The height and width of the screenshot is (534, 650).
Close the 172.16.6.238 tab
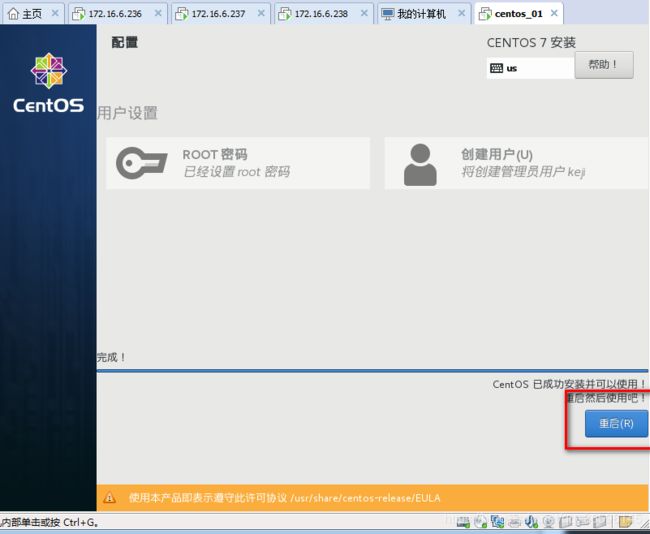click(364, 13)
